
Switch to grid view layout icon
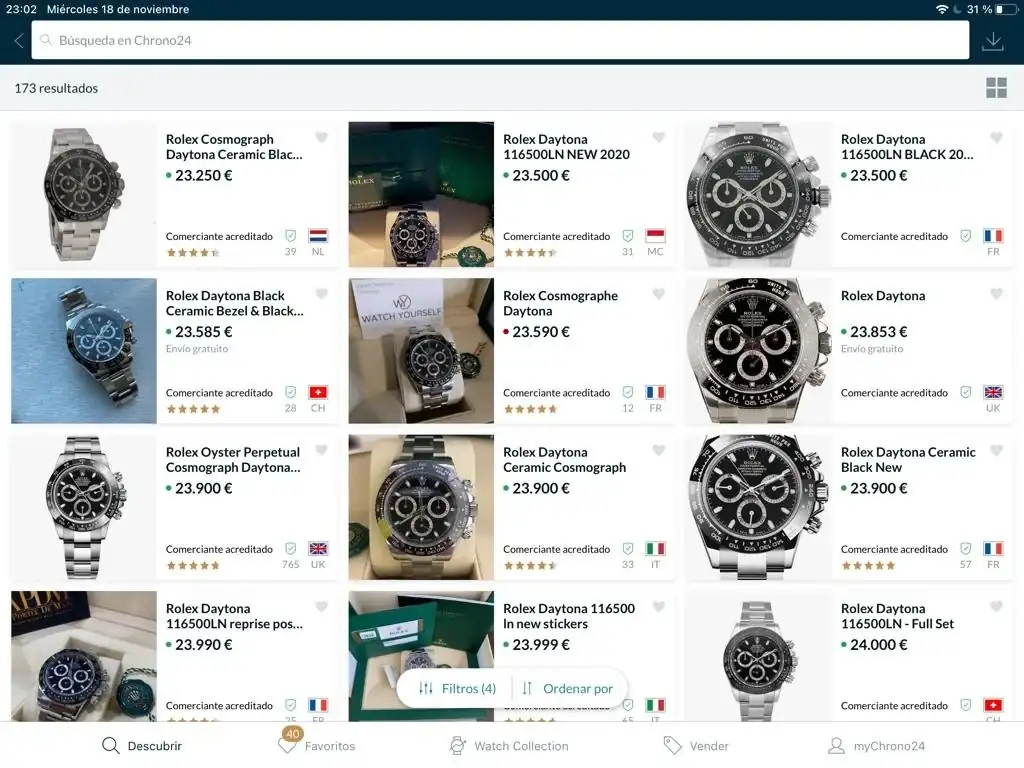point(996,88)
